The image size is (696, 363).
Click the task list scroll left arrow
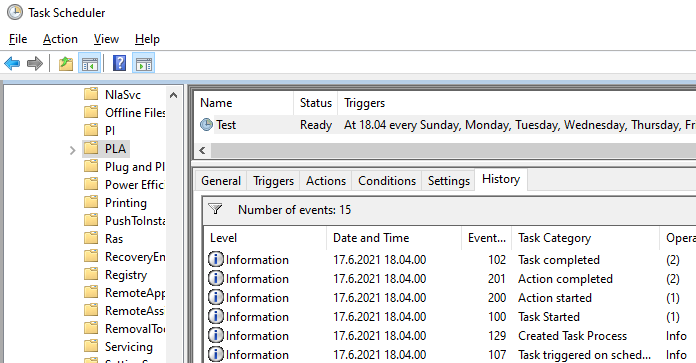(202, 150)
